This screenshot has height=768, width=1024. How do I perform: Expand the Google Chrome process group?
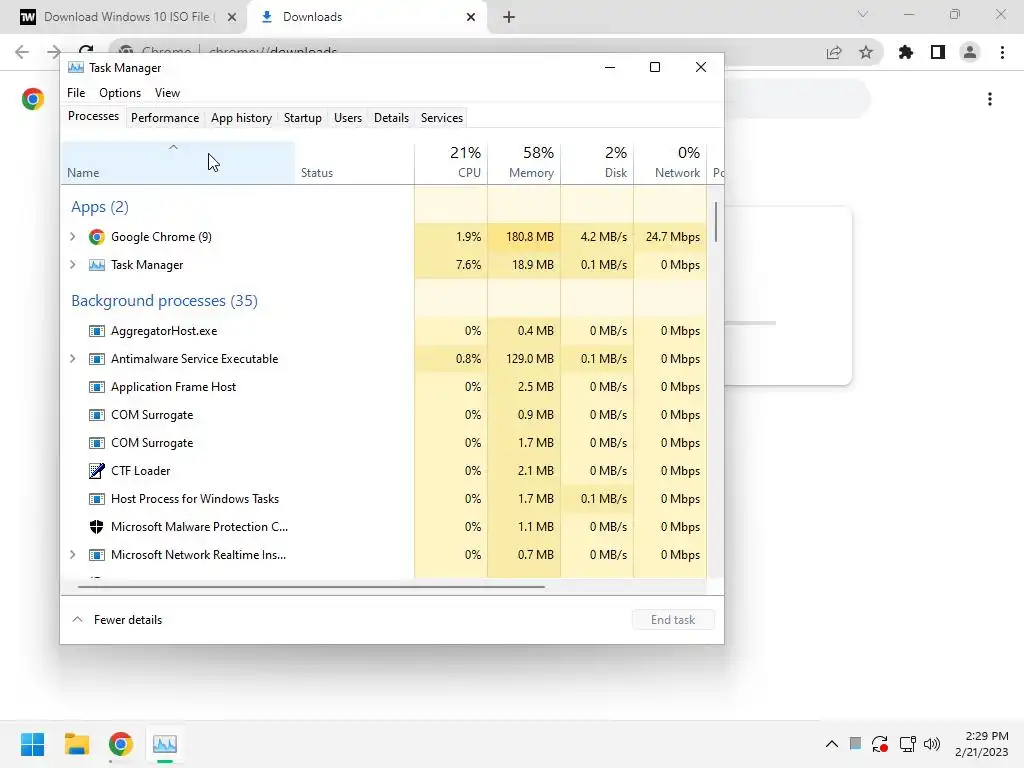[72, 237]
